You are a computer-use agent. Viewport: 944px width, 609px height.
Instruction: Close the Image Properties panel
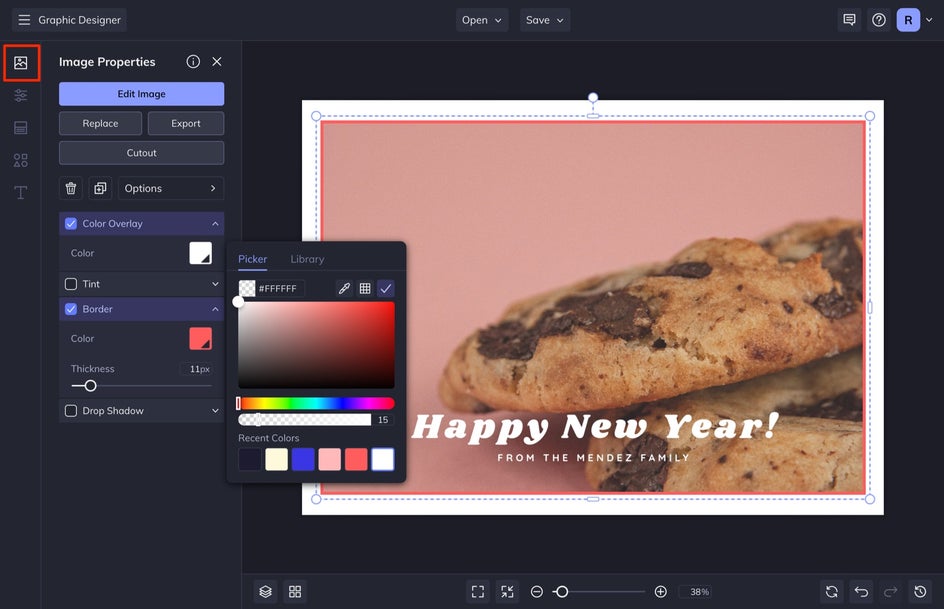pos(217,61)
